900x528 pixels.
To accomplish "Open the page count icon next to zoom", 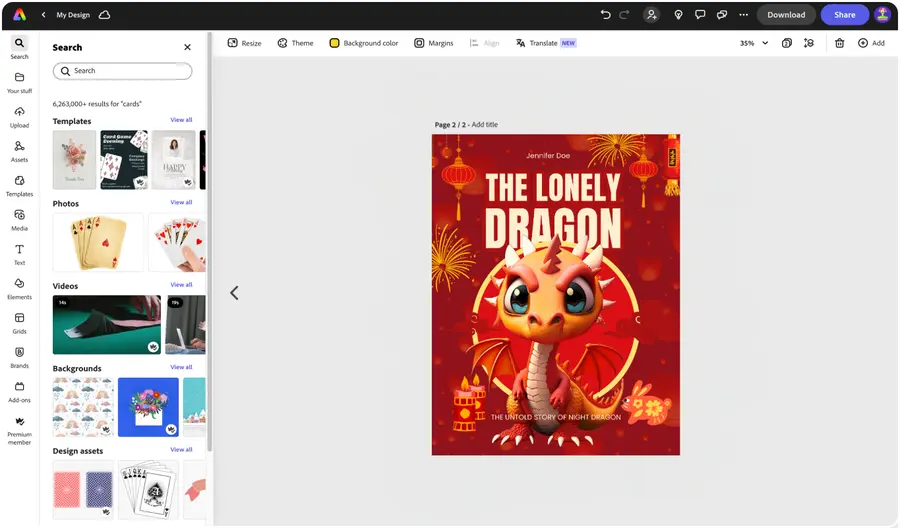I will [787, 43].
